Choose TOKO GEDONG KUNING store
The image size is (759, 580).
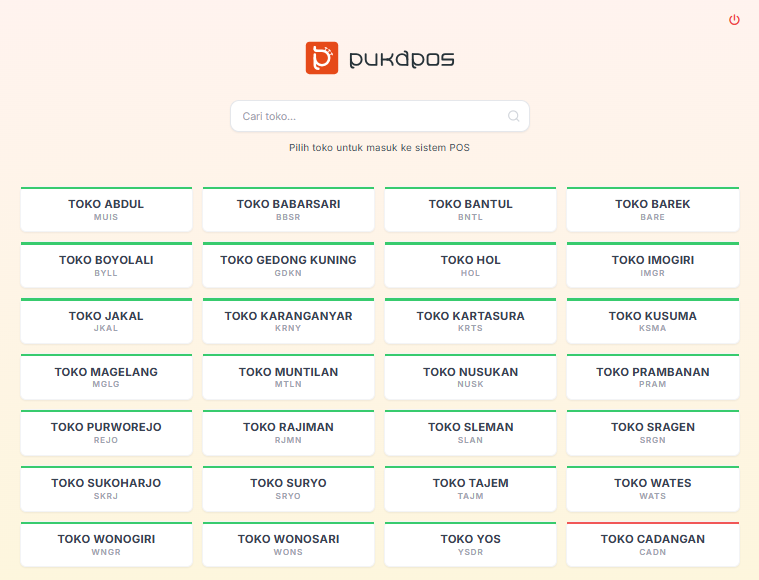pos(288,265)
